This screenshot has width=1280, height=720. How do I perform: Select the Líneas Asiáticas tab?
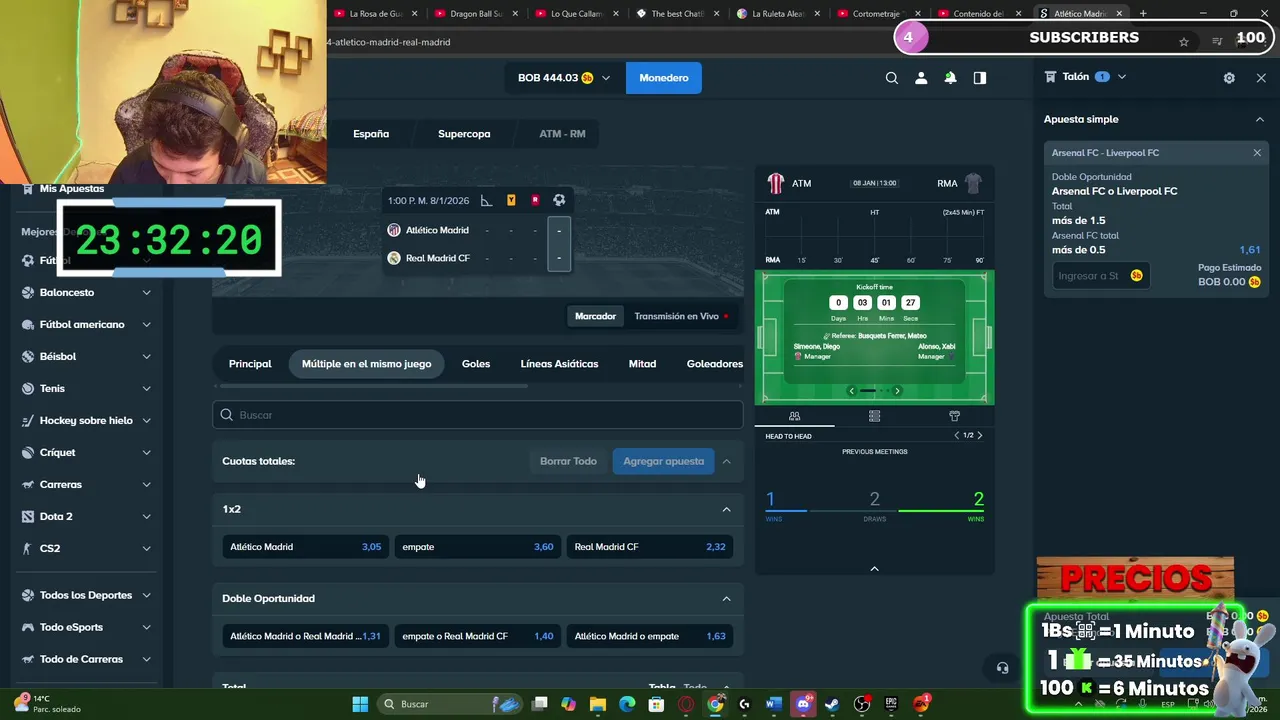pos(559,364)
